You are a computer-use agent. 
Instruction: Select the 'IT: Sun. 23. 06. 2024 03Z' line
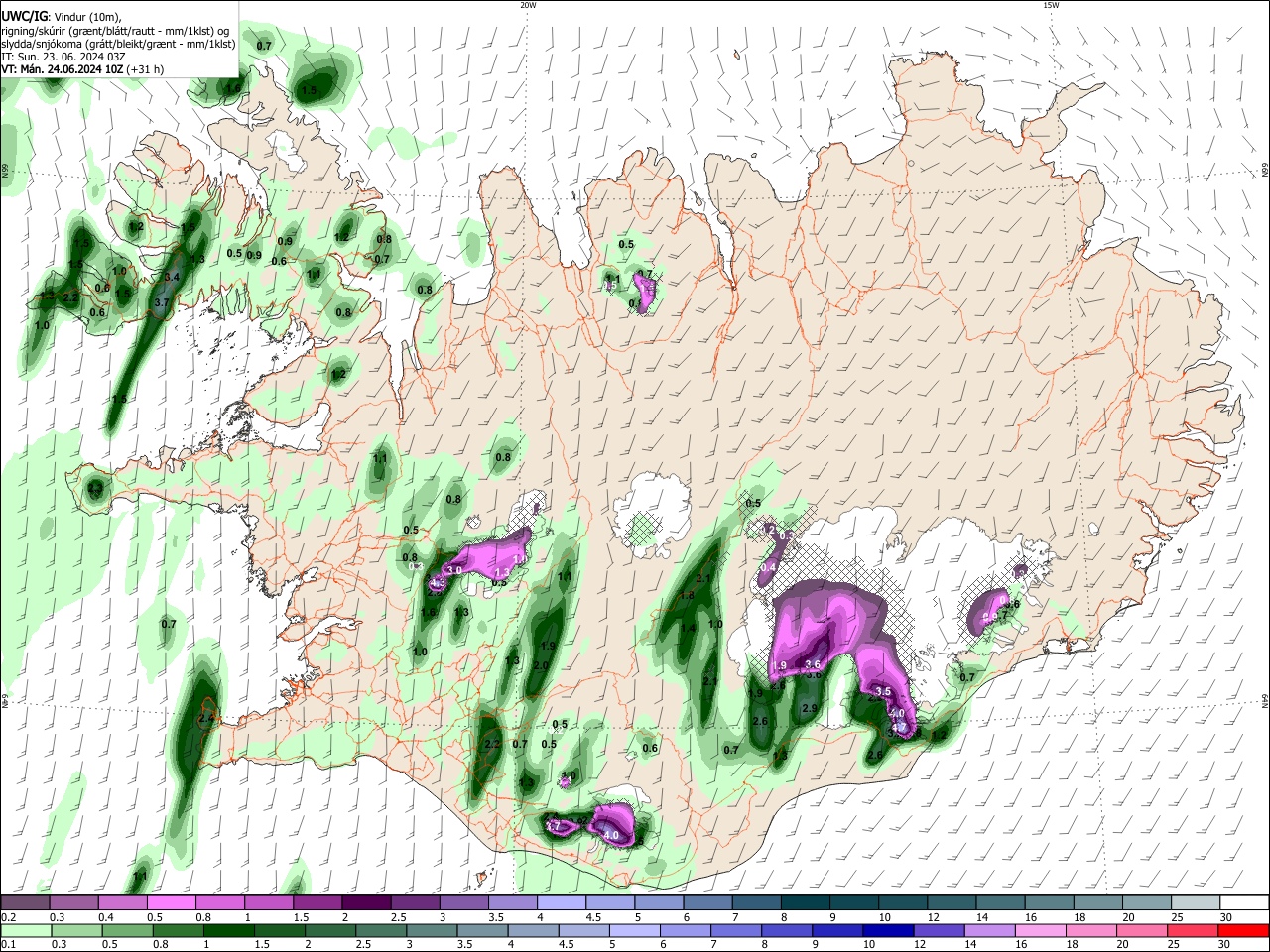(x=63, y=57)
